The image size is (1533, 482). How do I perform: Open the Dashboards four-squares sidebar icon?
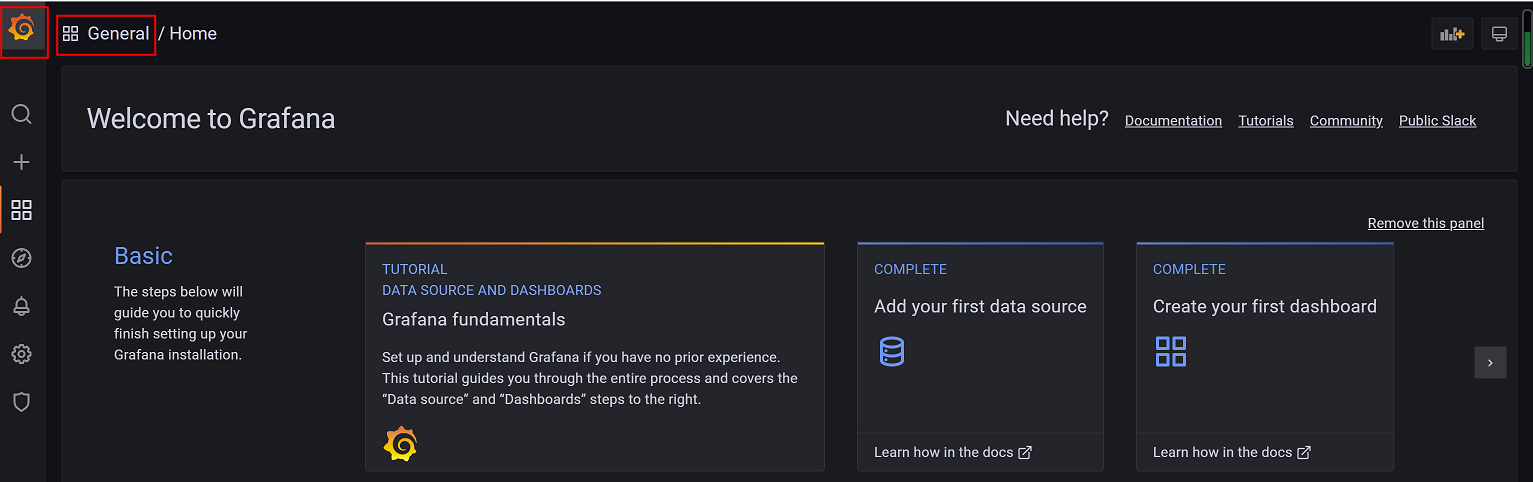pos(21,210)
